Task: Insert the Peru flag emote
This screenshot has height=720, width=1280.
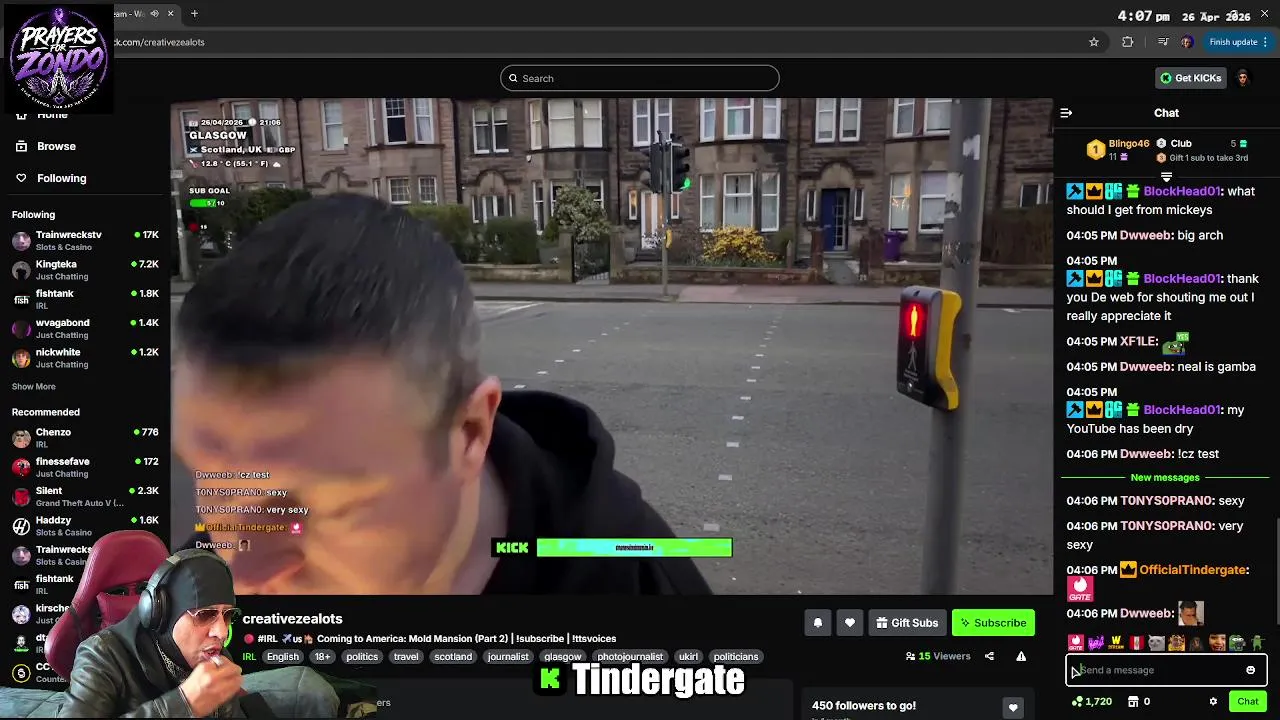Action: click(x=1137, y=643)
